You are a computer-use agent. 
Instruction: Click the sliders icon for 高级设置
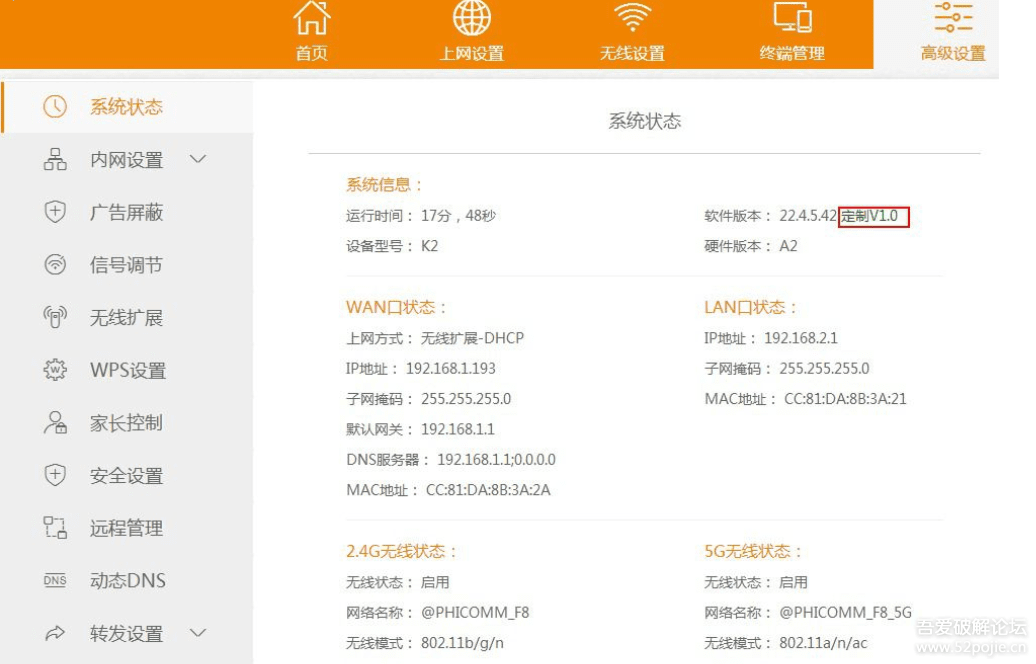(953, 17)
